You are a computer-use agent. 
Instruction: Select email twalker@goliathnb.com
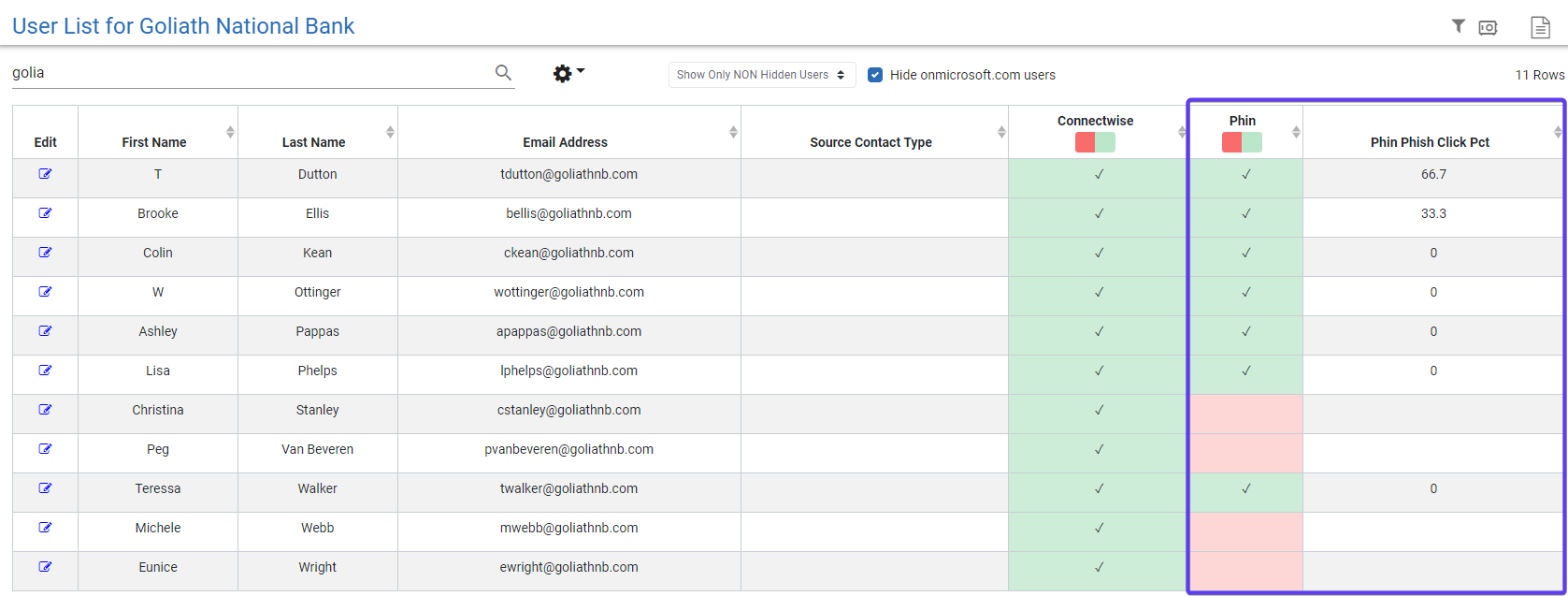tap(569, 488)
